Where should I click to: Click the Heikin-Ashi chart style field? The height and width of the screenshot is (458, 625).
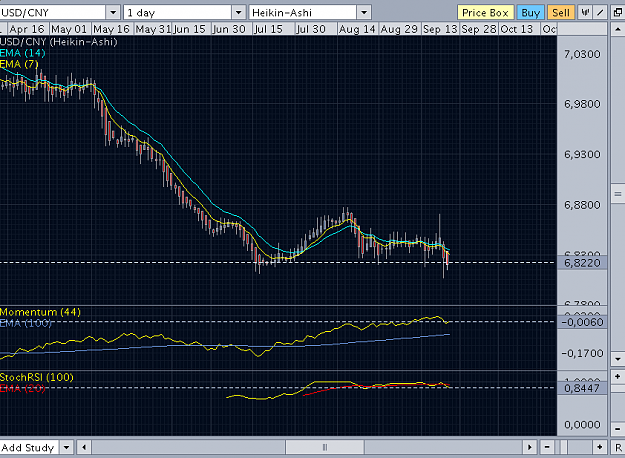[303, 13]
